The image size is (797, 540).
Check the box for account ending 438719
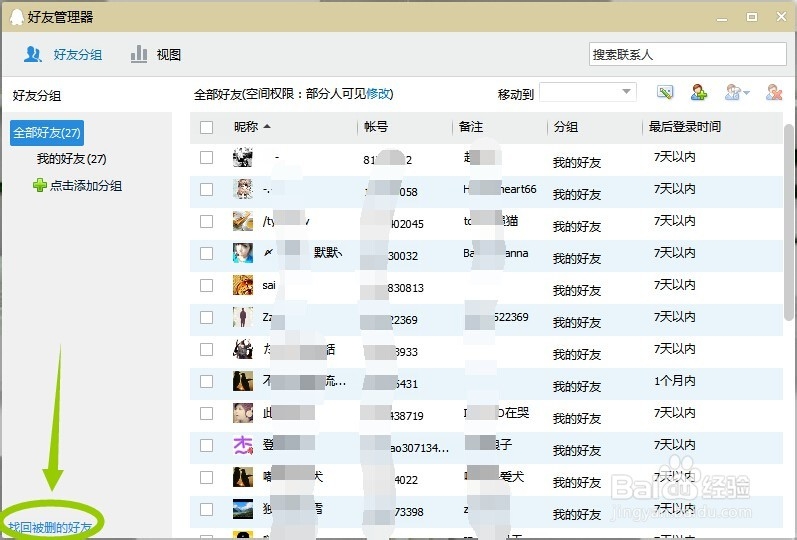pyautogui.click(x=206, y=413)
